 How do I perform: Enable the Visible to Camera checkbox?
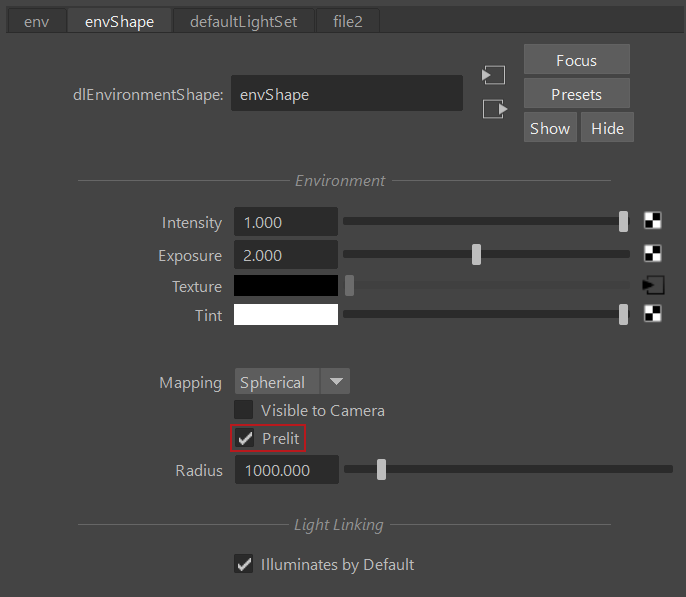[244, 410]
